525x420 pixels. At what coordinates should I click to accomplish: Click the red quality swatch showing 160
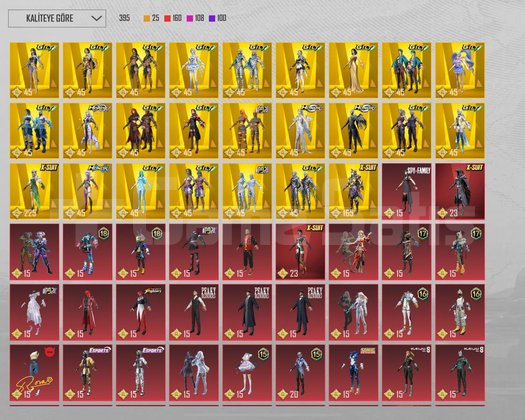pos(167,18)
